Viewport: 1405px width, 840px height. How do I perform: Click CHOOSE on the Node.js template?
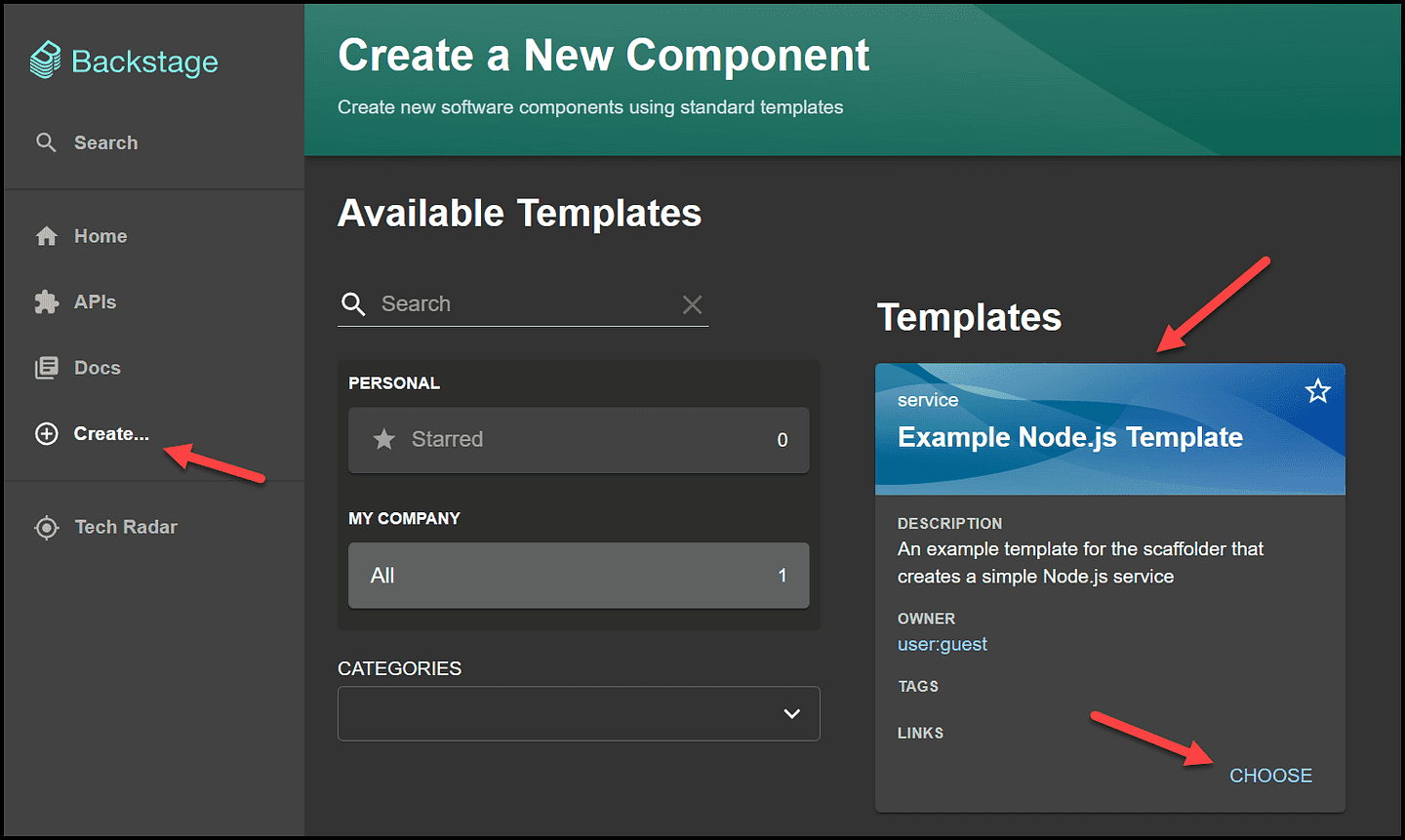click(1270, 775)
